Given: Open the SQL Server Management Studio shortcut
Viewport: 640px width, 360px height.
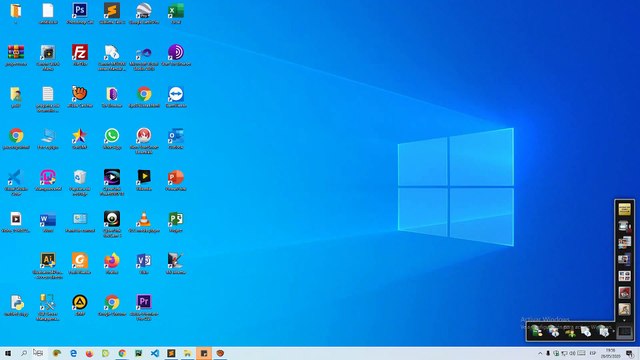Looking at the screenshot, I should (x=48, y=307).
